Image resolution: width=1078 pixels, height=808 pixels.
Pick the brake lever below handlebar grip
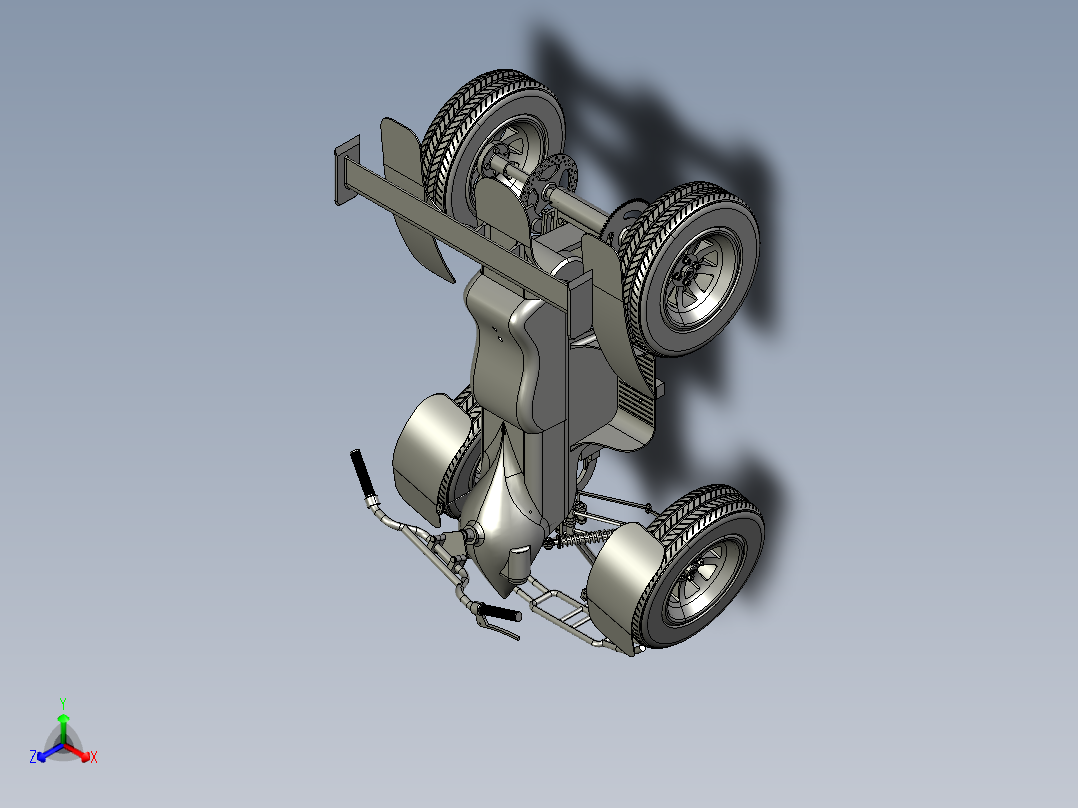tap(496, 628)
